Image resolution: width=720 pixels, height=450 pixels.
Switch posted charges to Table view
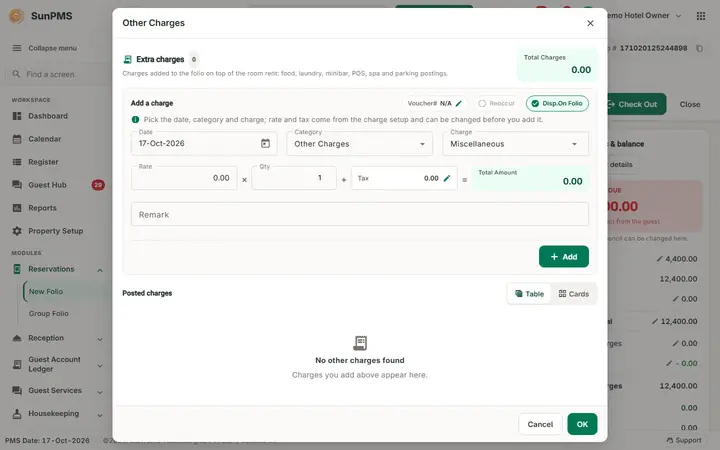coord(529,294)
